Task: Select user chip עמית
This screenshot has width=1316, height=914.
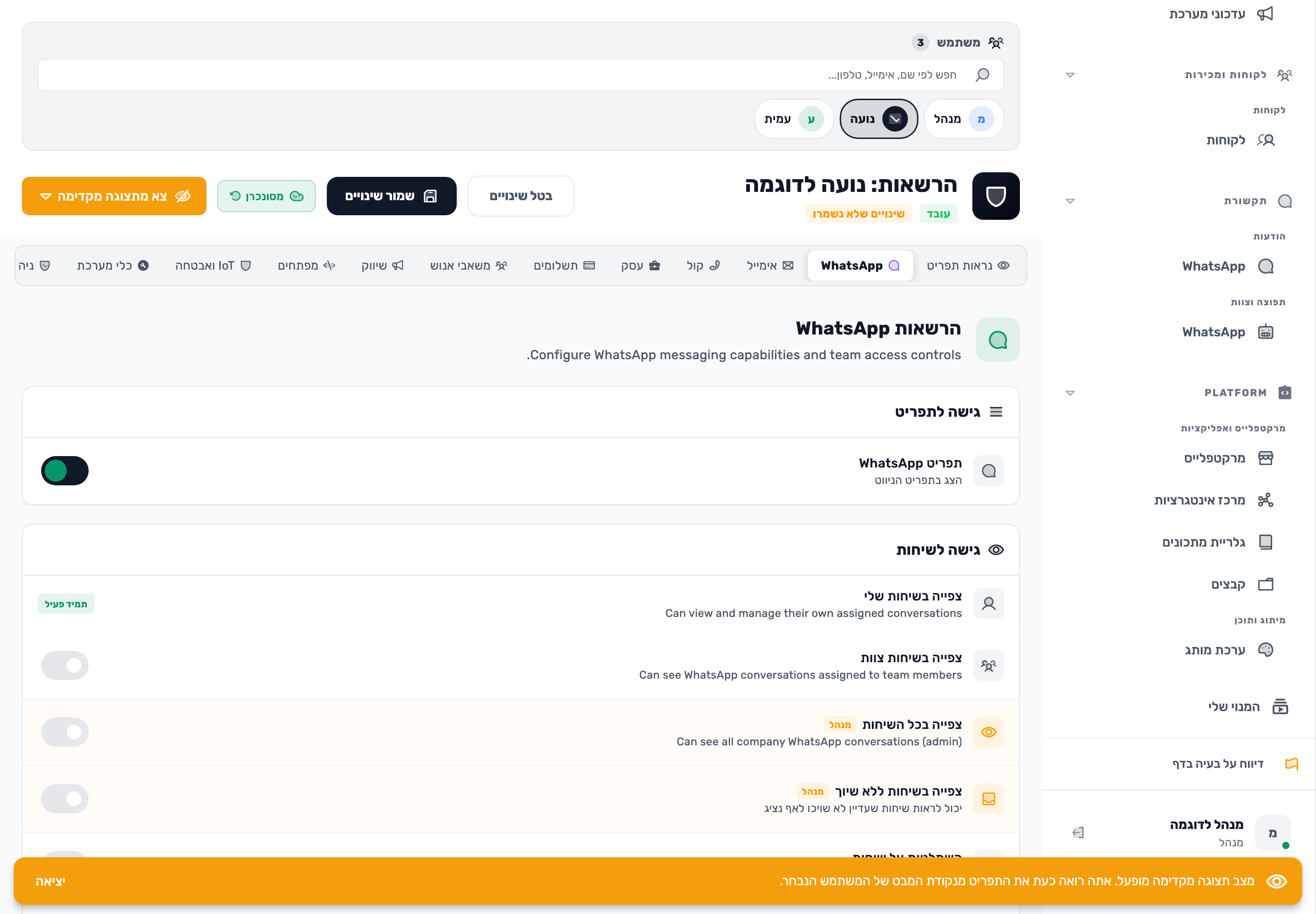Action: click(794, 119)
